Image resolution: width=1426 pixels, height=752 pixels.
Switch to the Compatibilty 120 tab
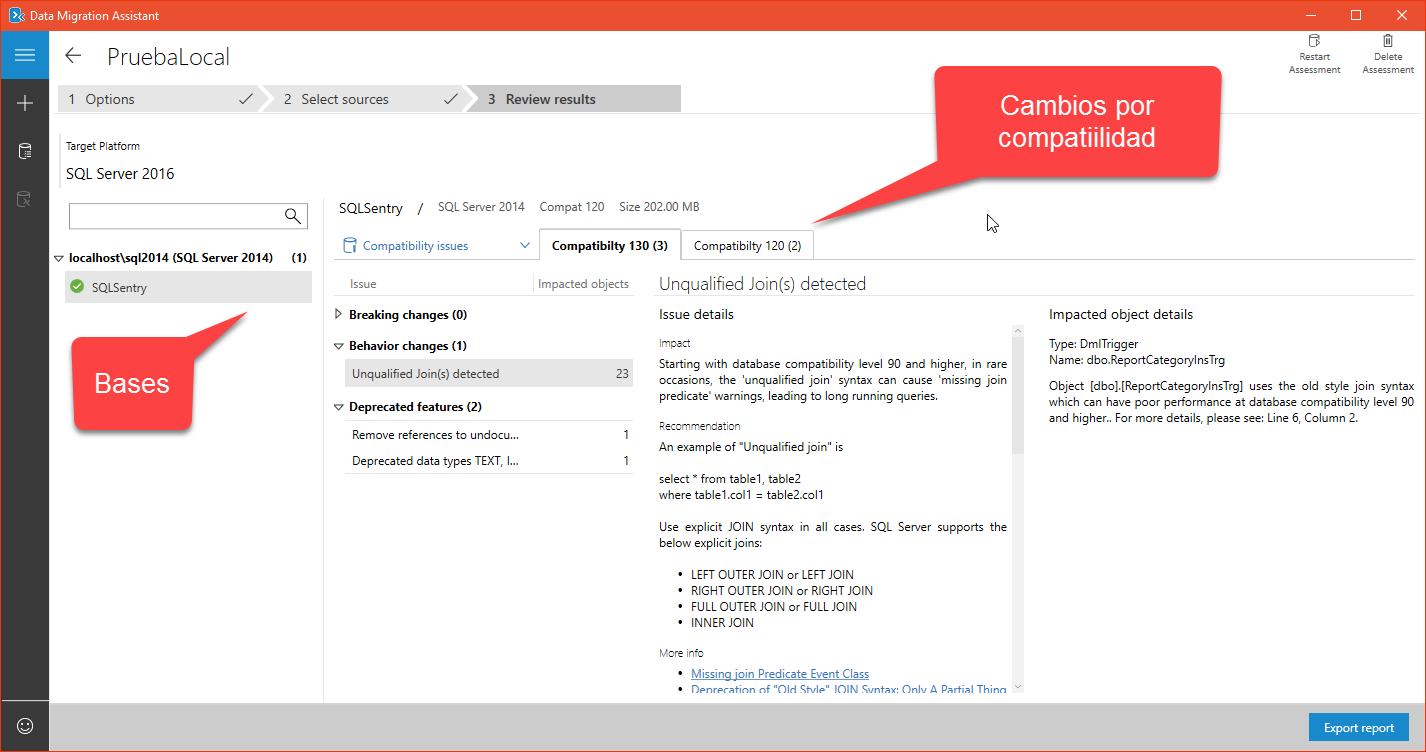tap(745, 244)
